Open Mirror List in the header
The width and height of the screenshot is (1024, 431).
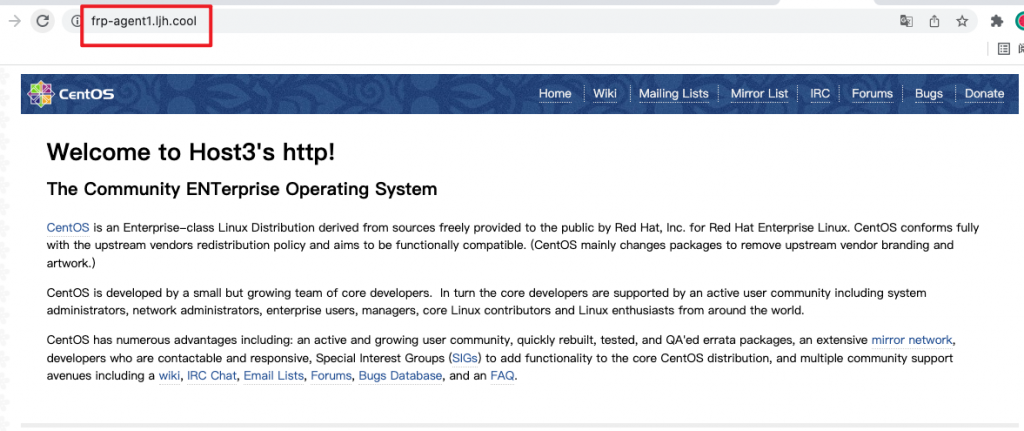tap(760, 93)
